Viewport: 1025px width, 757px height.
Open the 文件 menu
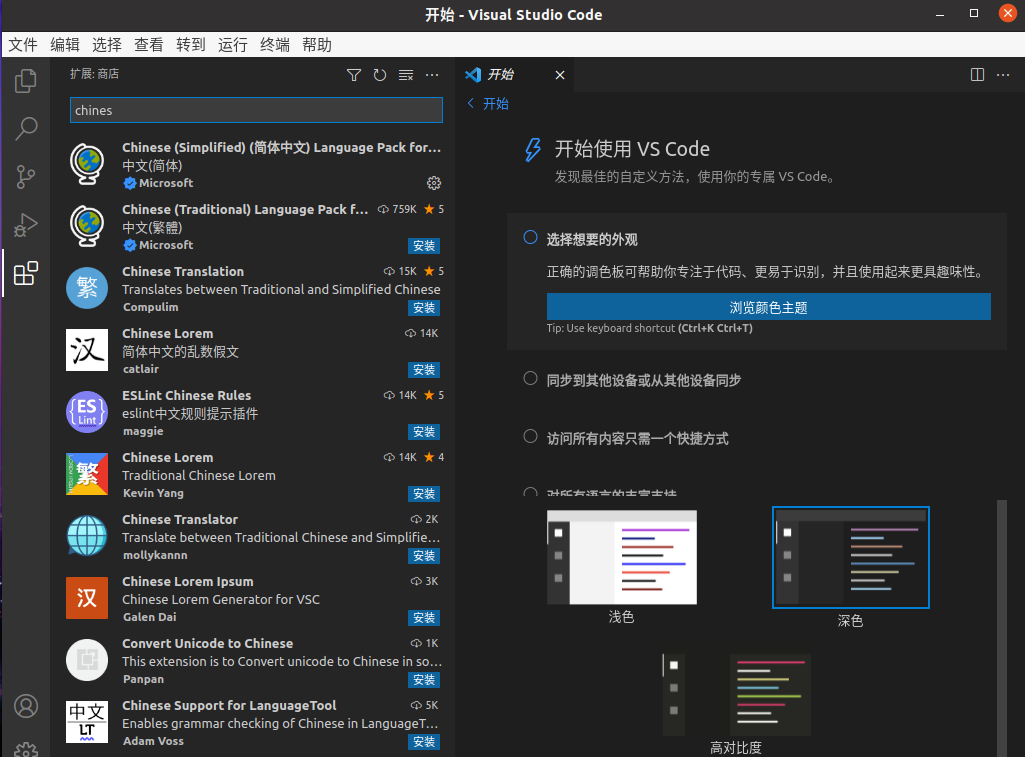point(23,44)
